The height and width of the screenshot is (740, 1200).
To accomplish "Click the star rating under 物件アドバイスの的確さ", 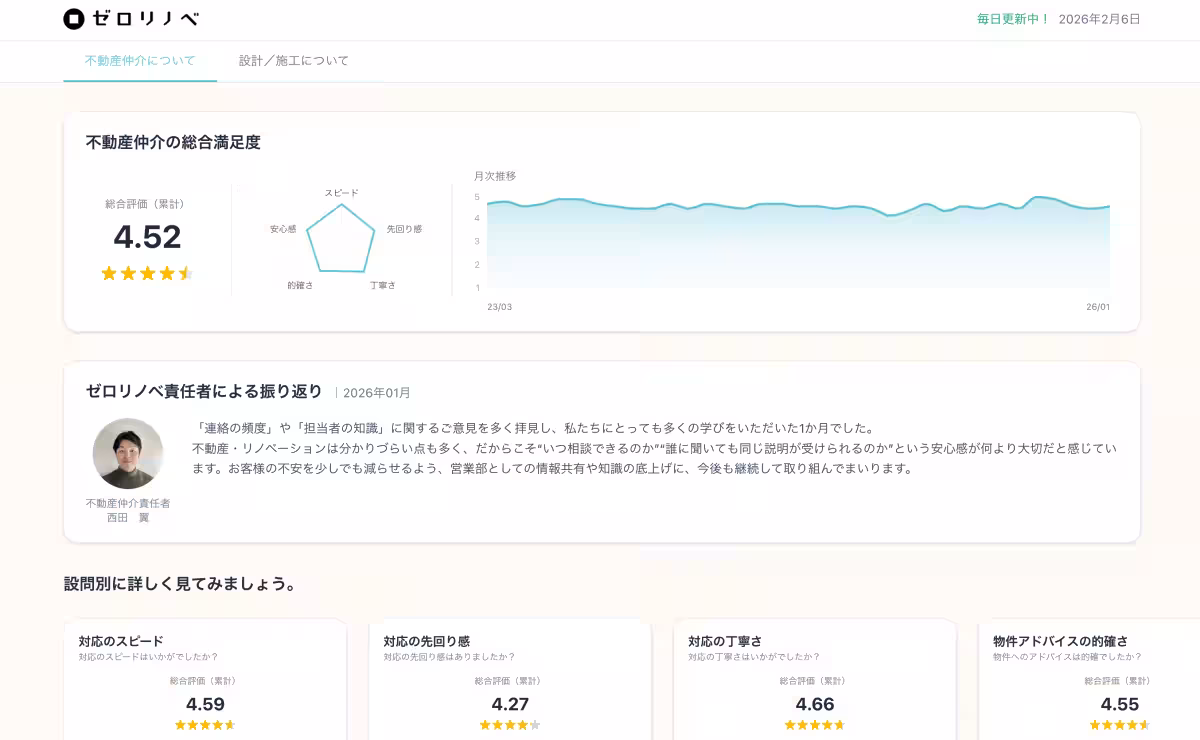I will pyautogui.click(x=1119, y=726).
